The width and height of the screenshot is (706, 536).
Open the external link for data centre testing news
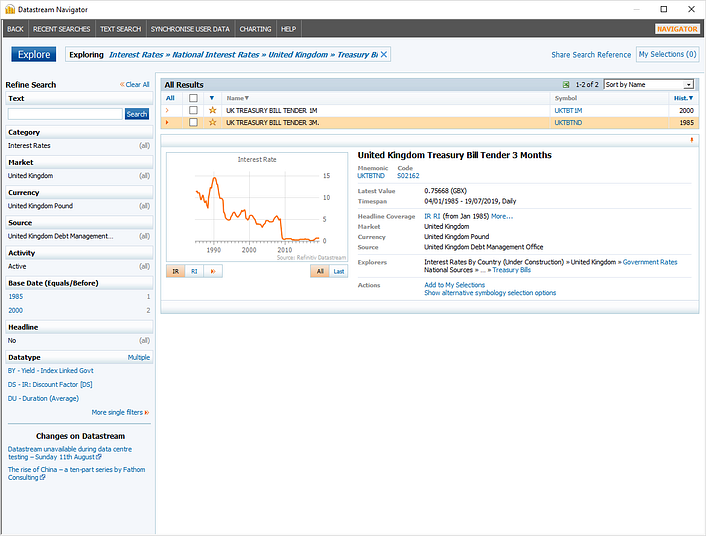(99, 457)
